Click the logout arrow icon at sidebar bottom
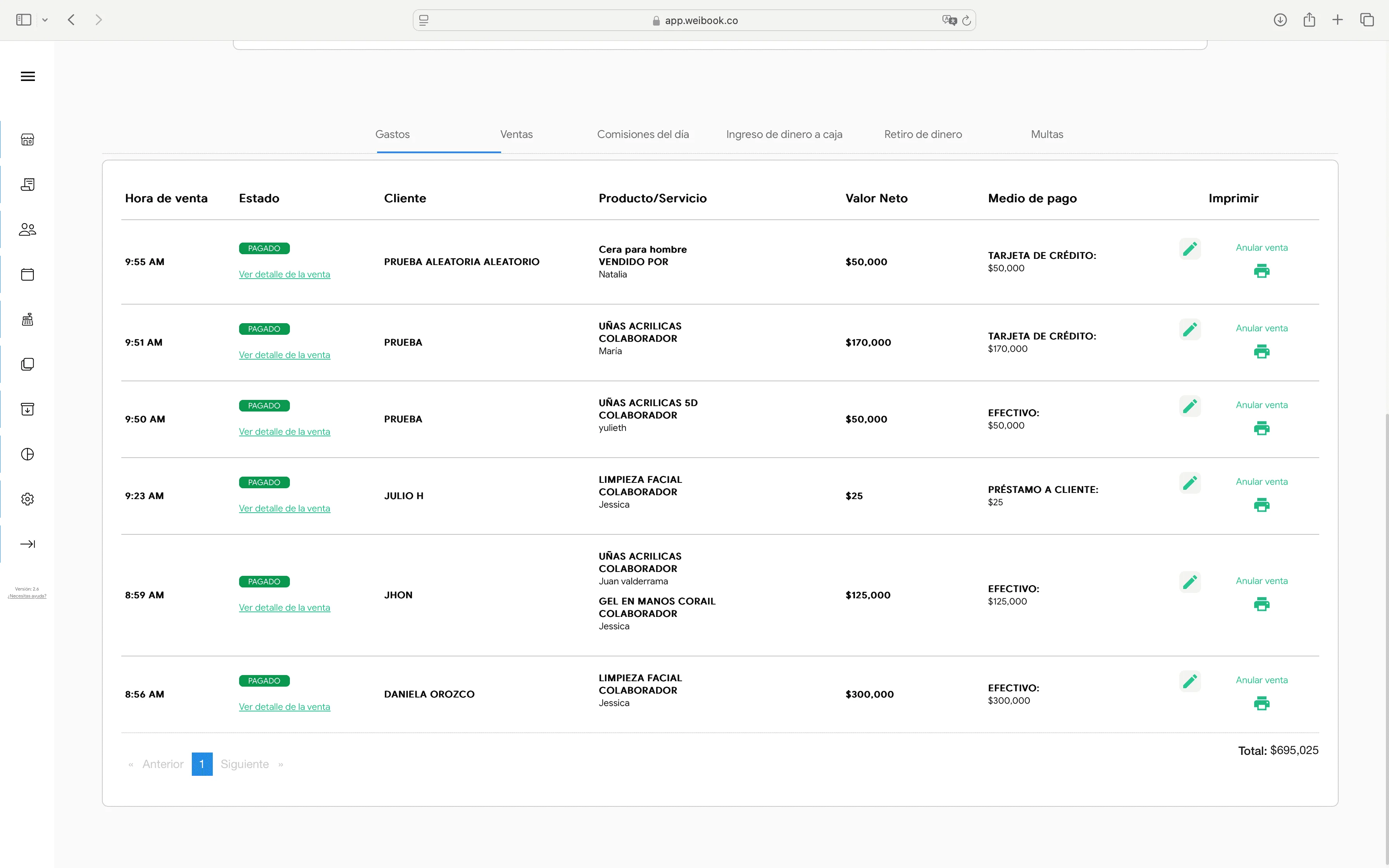The height and width of the screenshot is (868, 1389). pos(27,544)
